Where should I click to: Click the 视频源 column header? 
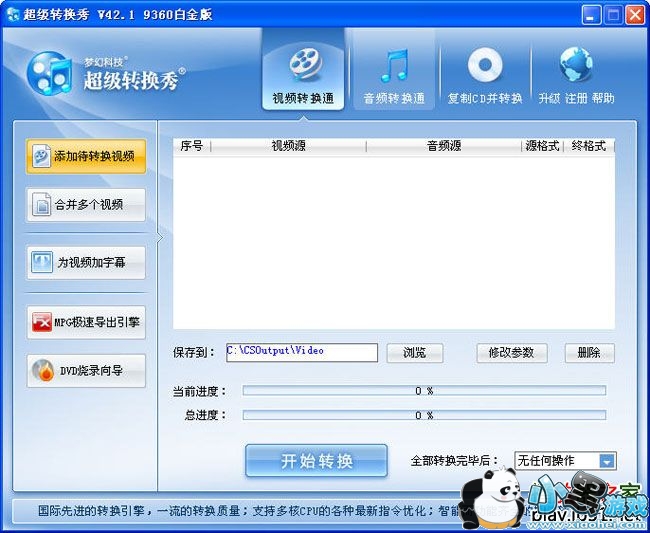[x=289, y=146]
